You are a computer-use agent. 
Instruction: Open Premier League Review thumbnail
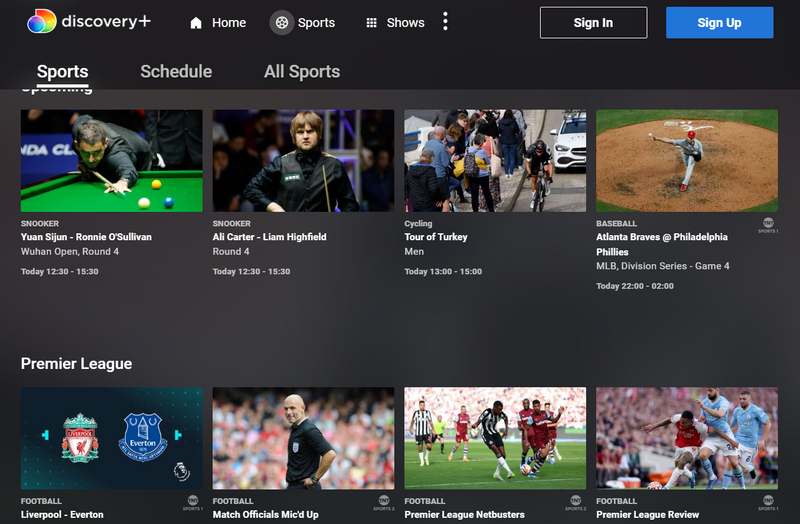pyautogui.click(x=687, y=438)
